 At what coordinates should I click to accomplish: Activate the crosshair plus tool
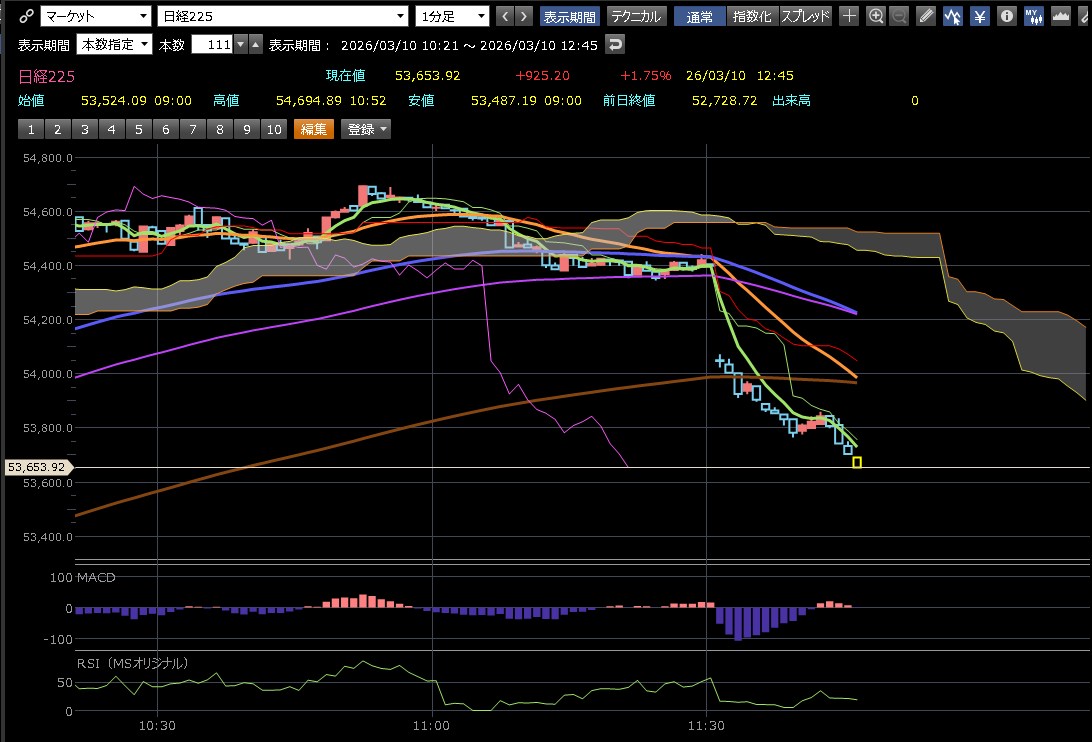pyautogui.click(x=849, y=16)
